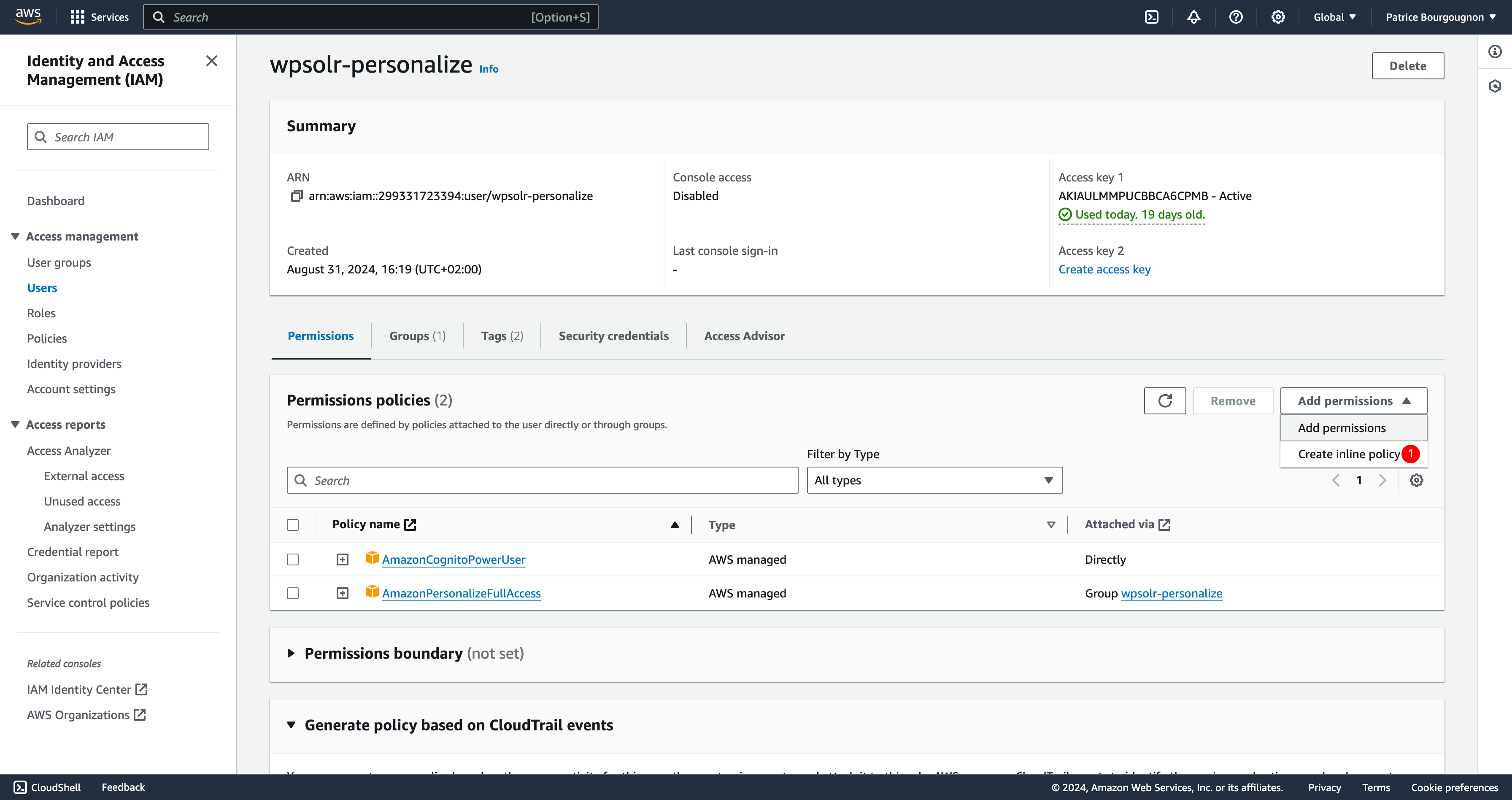Collapse the Access reports section

pos(15,424)
